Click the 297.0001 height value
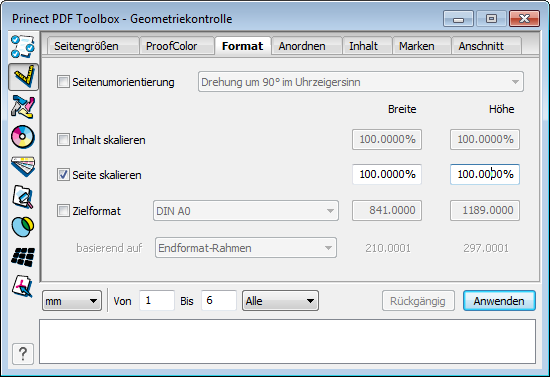550x377 pixels. pos(486,248)
